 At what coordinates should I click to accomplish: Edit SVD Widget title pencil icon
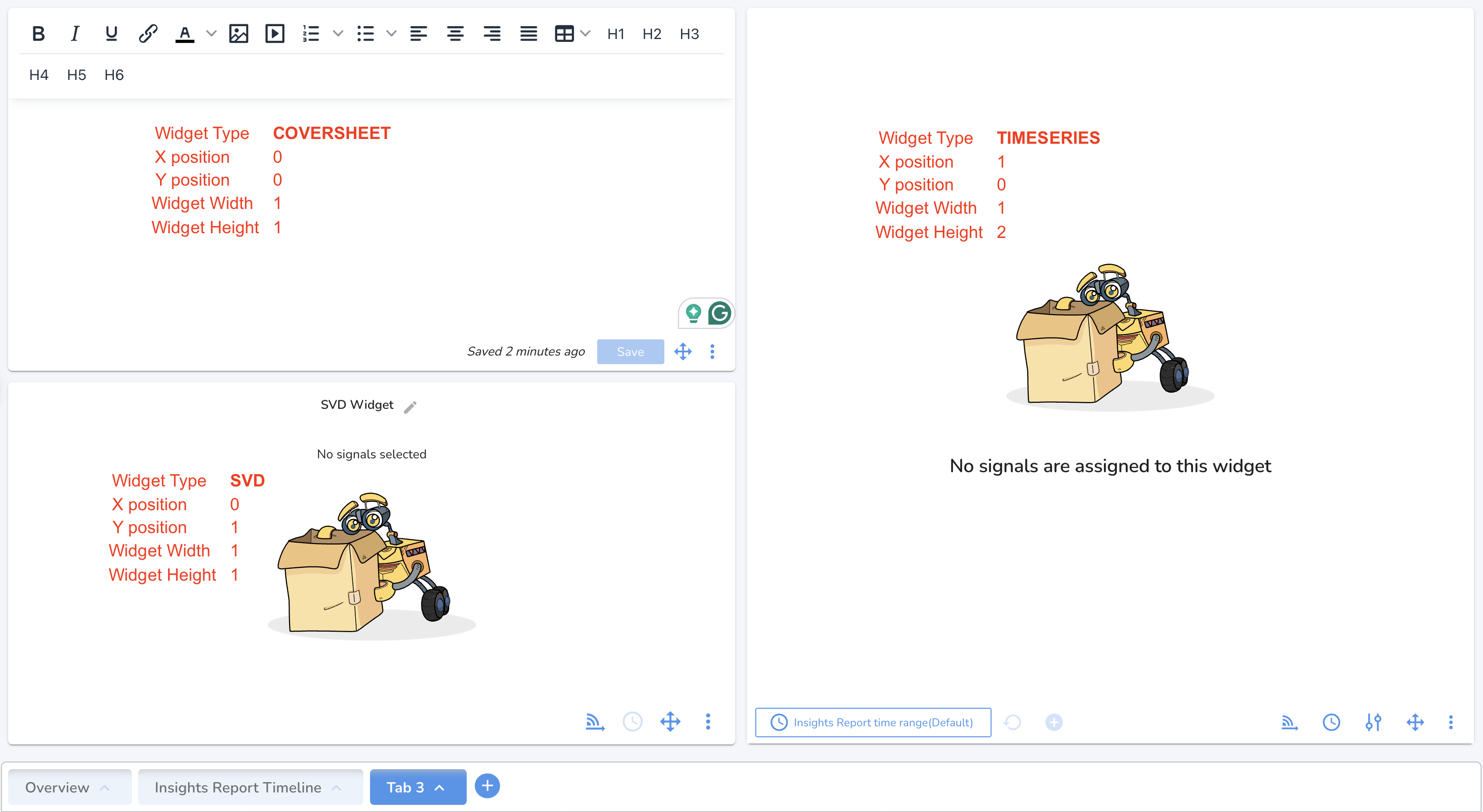(x=410, y=407)
